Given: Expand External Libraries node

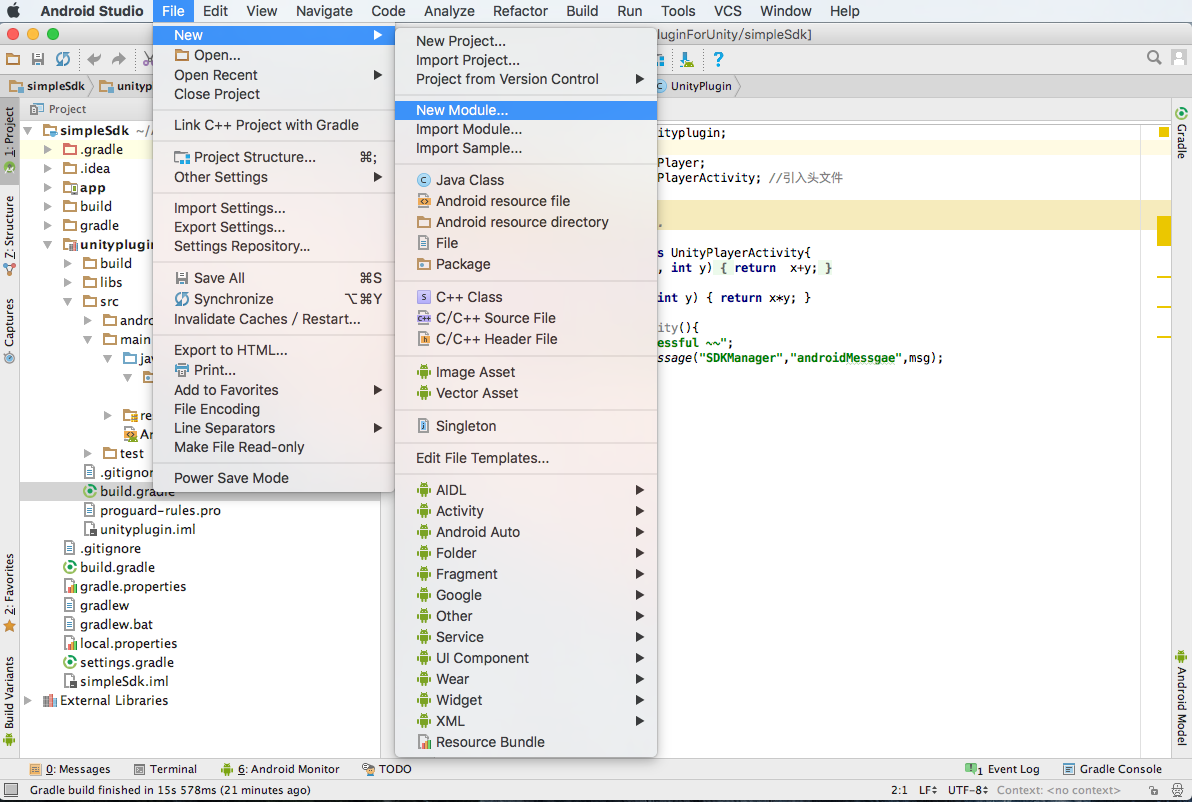Looking at the screenshot, I should pyautogui.click(x=28, y=701).
